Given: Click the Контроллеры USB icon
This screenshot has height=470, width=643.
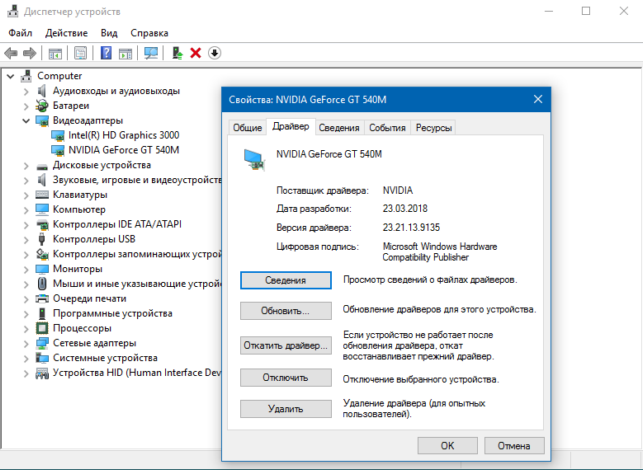Looking at the screenshot, I should [x=41, y=239].
